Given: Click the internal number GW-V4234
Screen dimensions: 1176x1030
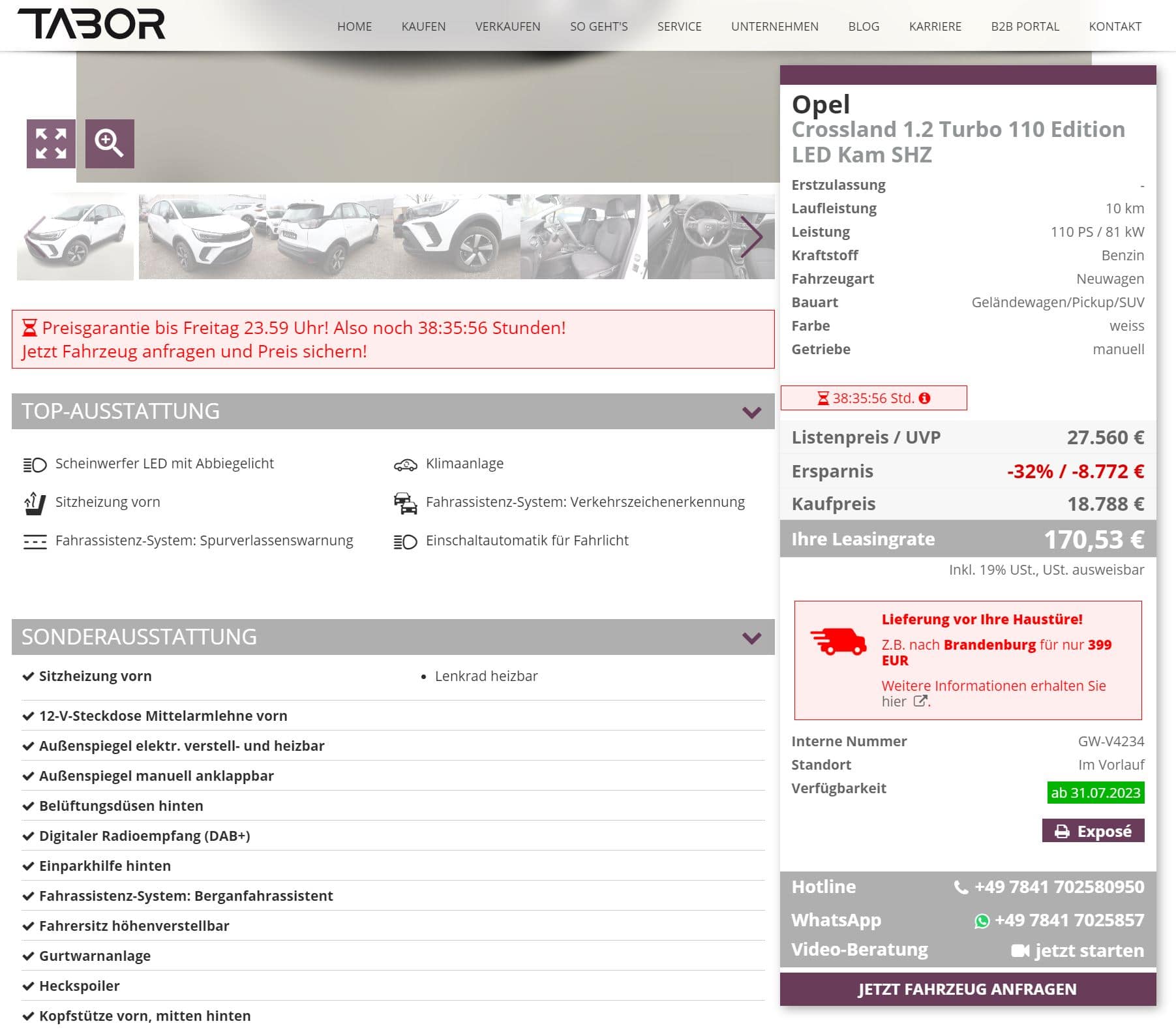Looking at the screenshot, I should point(1111,742).
